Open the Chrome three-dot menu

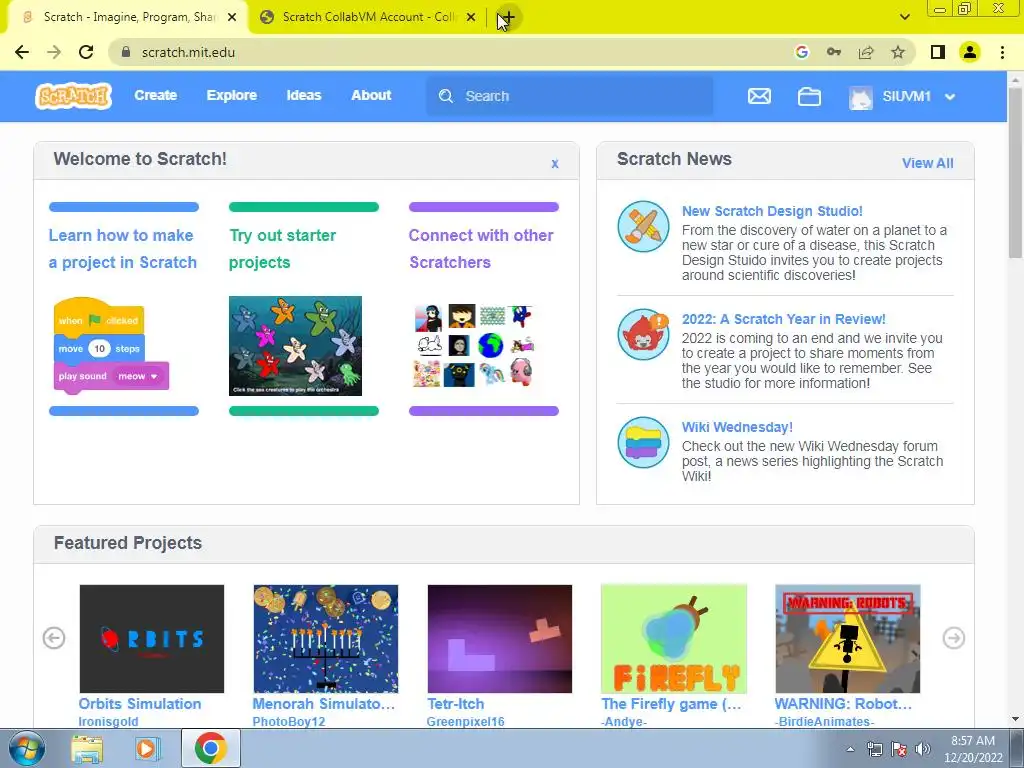[x=1002, y=52]
